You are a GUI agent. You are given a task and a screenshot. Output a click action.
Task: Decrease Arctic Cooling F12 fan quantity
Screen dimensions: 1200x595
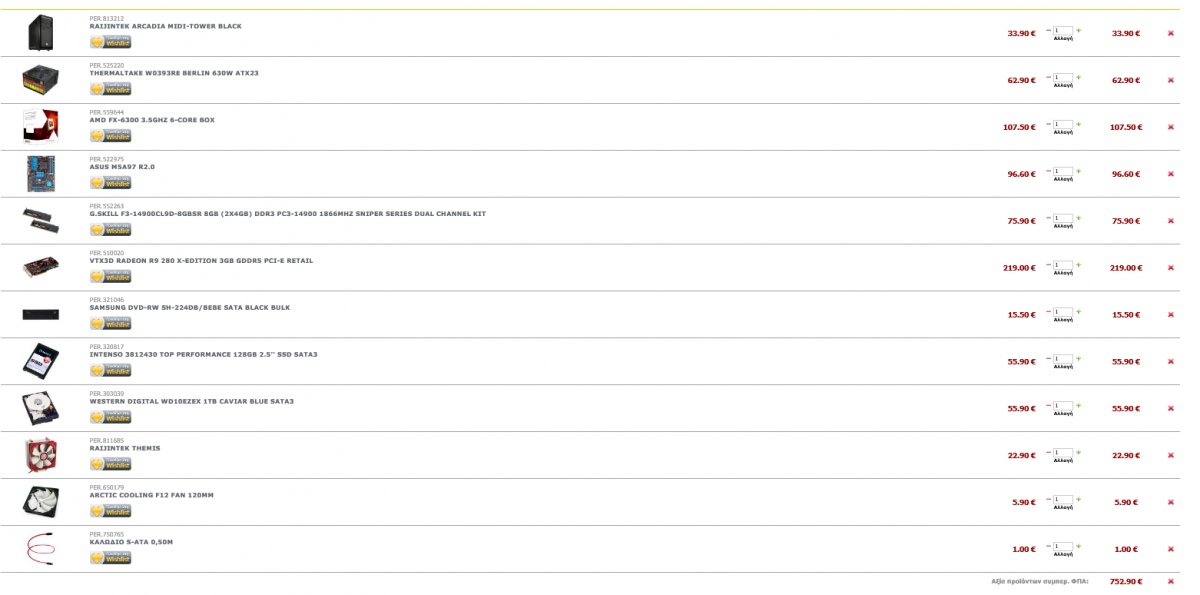pos(1048,499)
